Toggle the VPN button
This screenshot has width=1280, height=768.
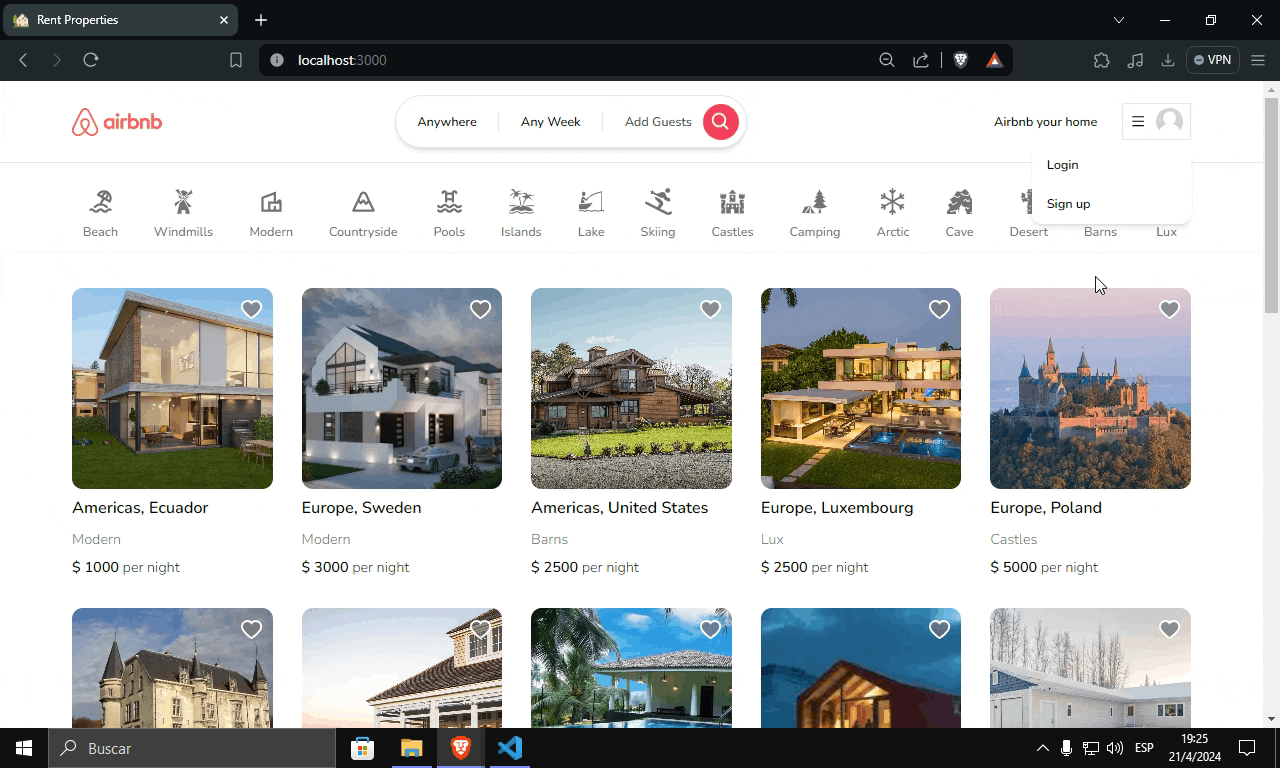[1213, 60]
